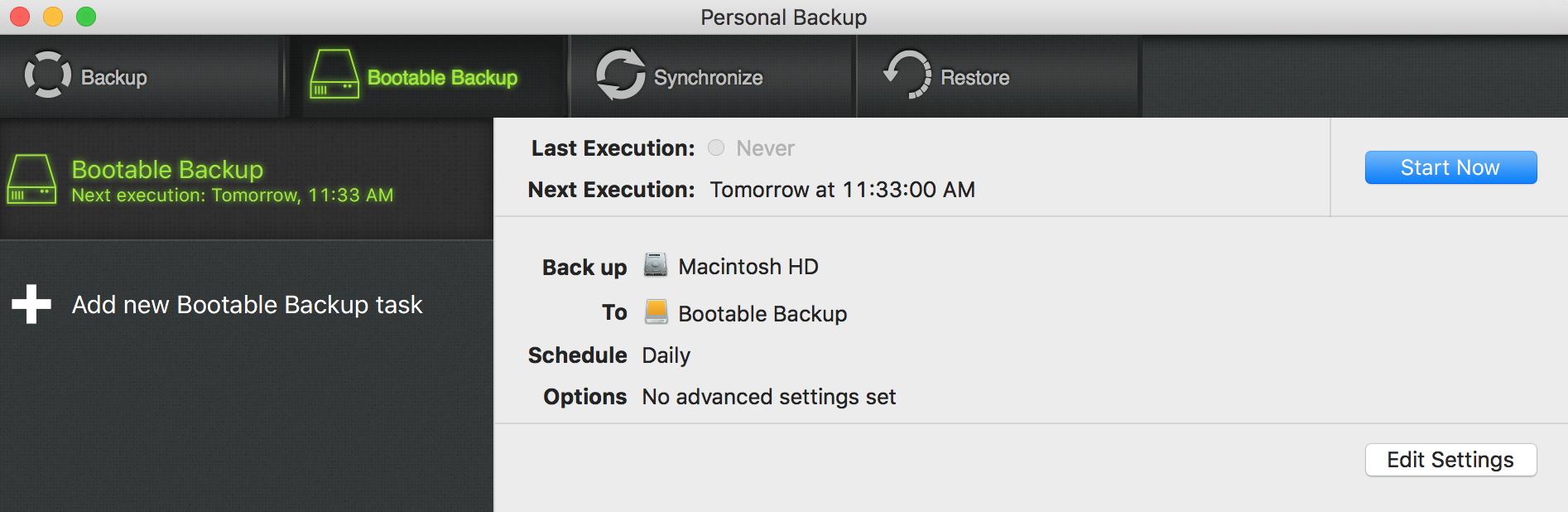Select the Bootable Backup tab label
Viewport: 1568px width, 512px height.
442,78
